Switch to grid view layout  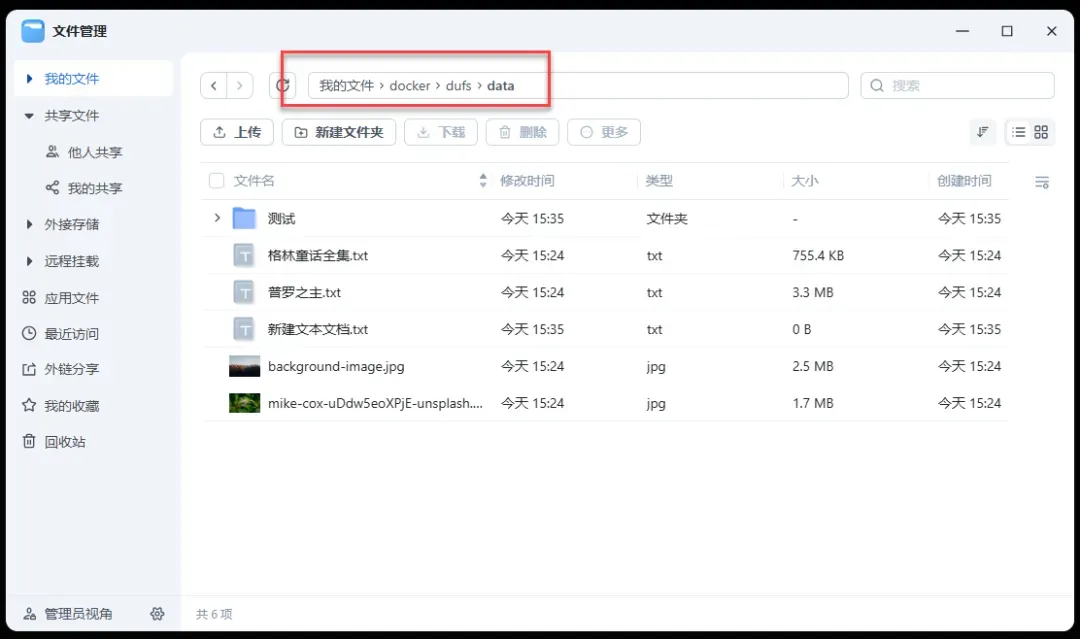coord(1041,132)
